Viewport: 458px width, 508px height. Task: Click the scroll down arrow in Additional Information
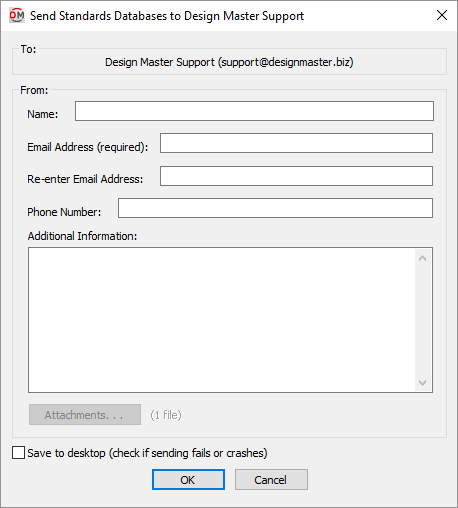tap(422, 382)
